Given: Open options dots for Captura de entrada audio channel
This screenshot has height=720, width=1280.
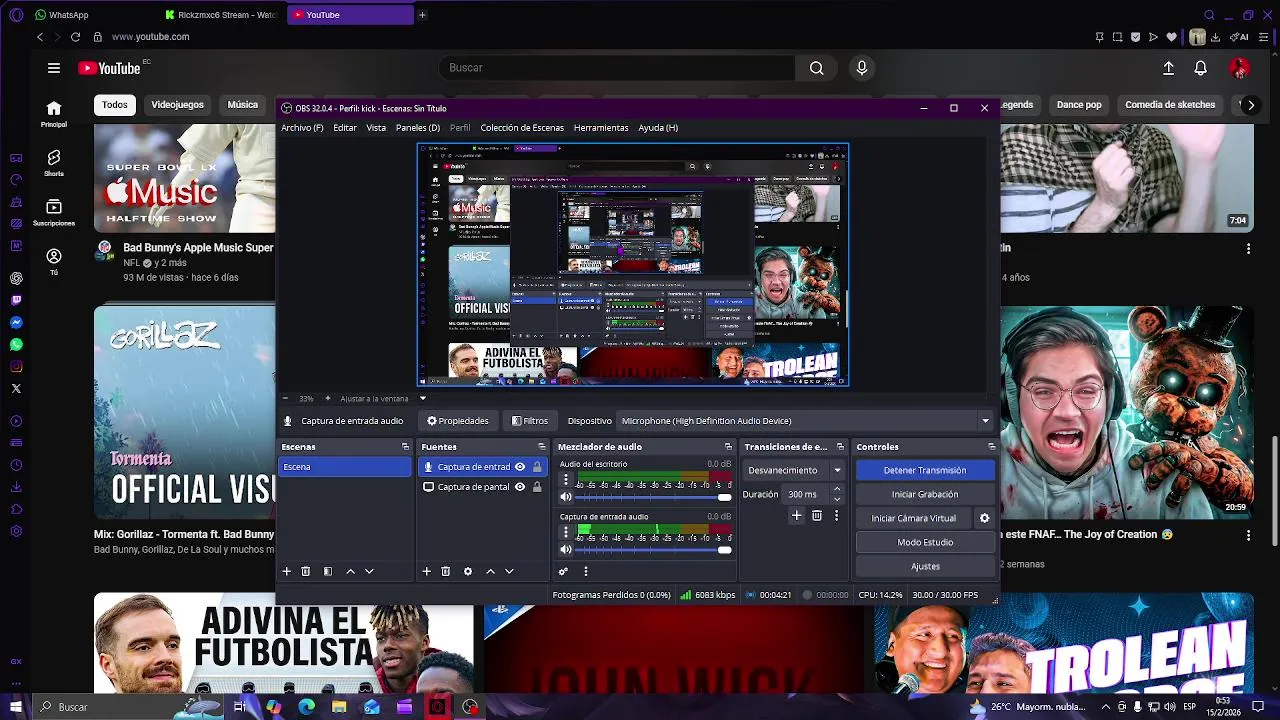Looking at the screenshot, I should (566, 533).
